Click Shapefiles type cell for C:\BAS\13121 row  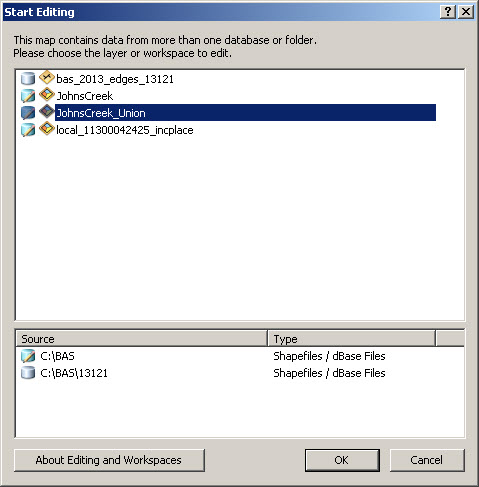(x=329, y=373)
